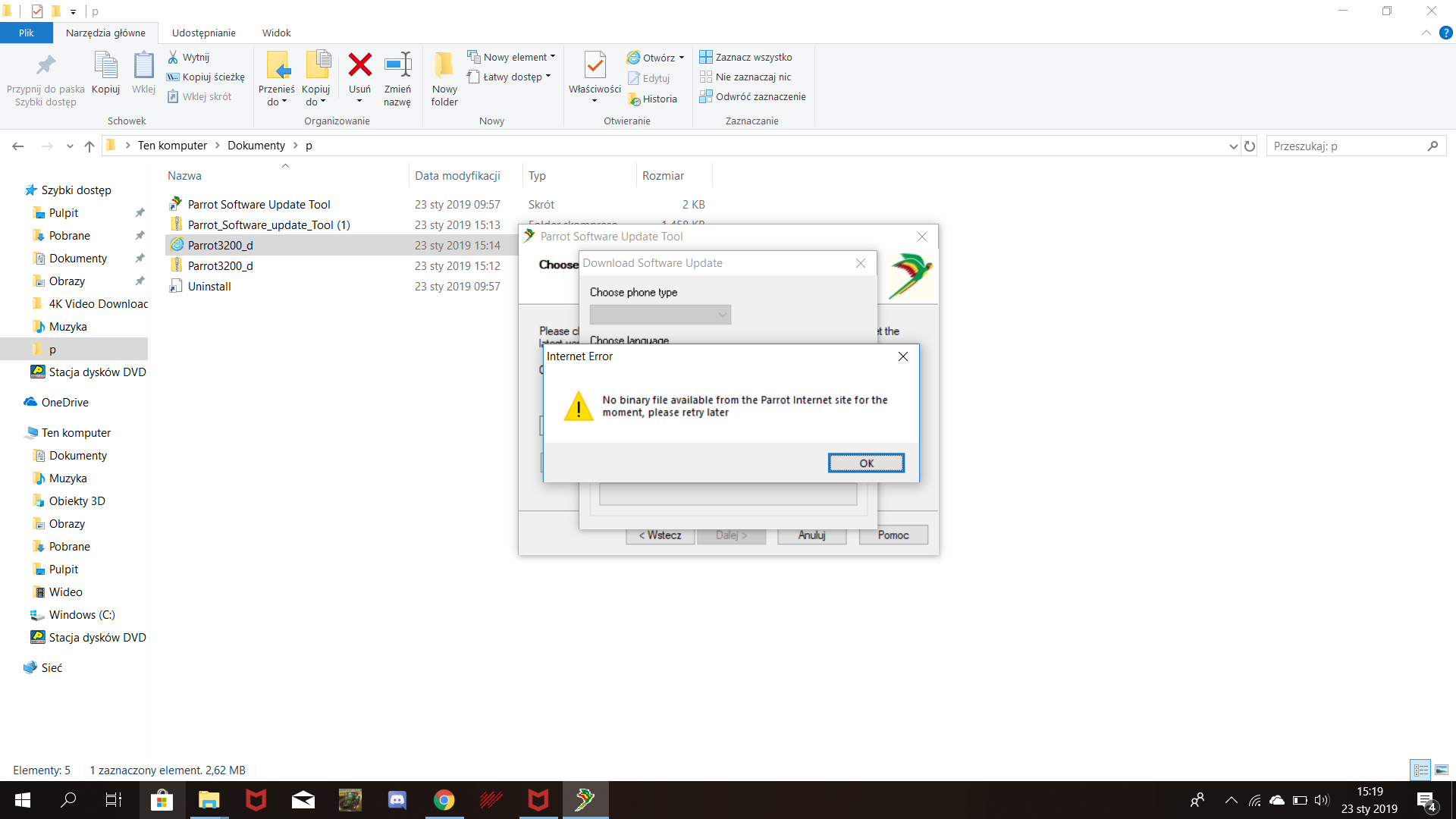Open the Choose phone type dropdown
The width and height of the screenshot is (1456, 819).
660,315
